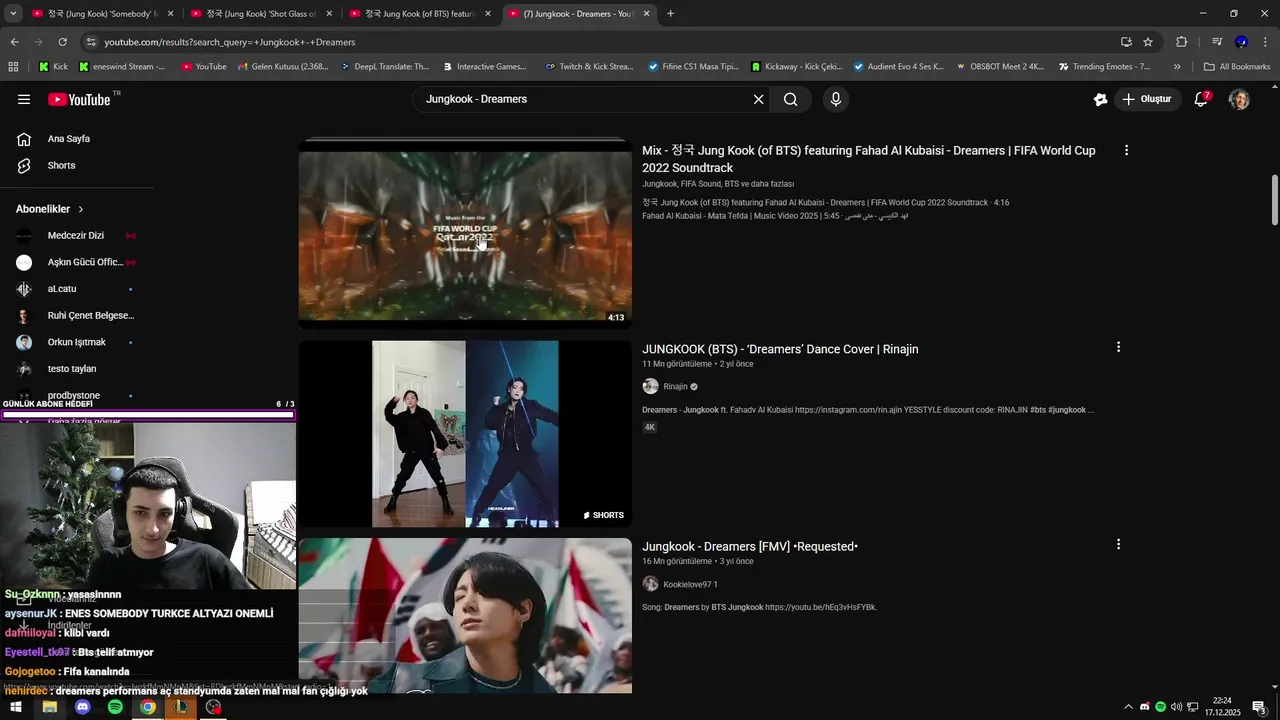Start voice search with microphone icon
The height and width of the screenshot is (720, 1280).
(x=836, y=99)
